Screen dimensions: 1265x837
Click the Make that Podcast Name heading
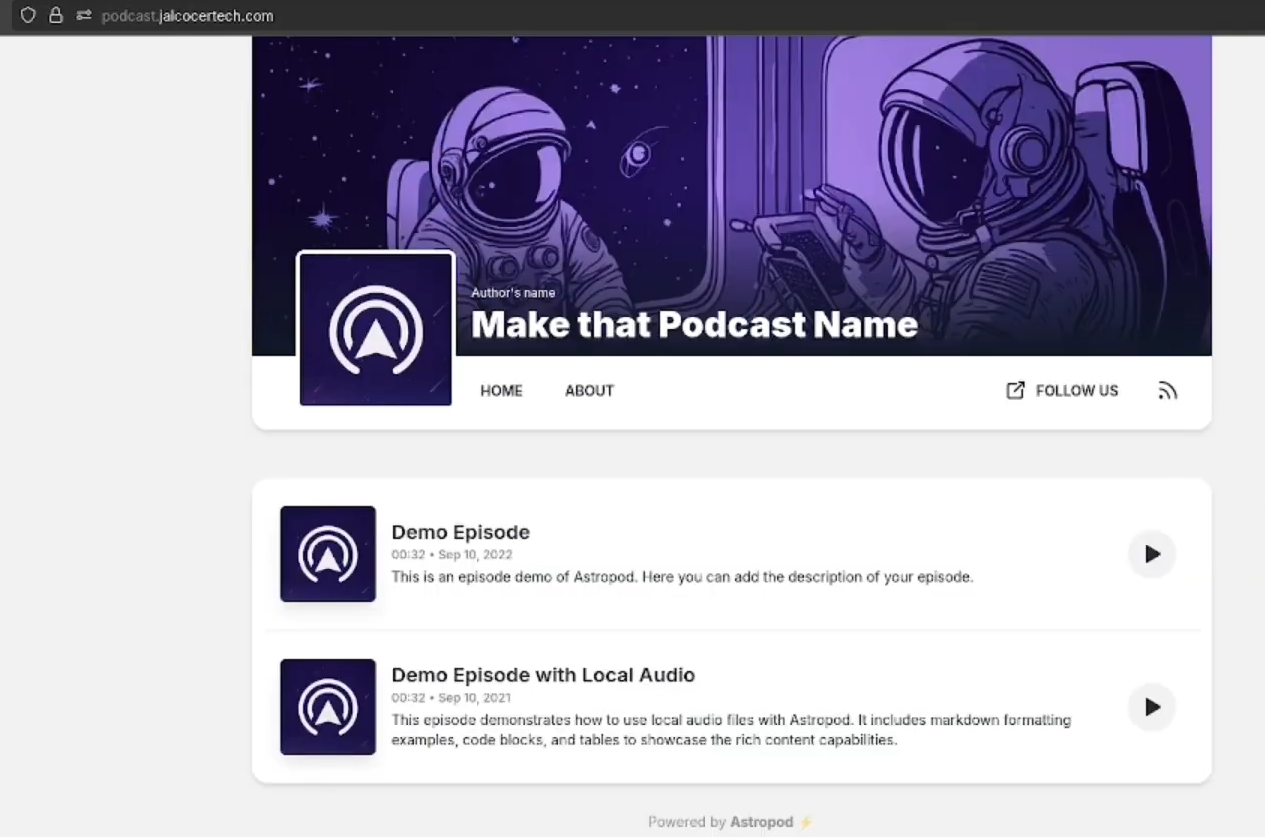[x=694, y=324]
